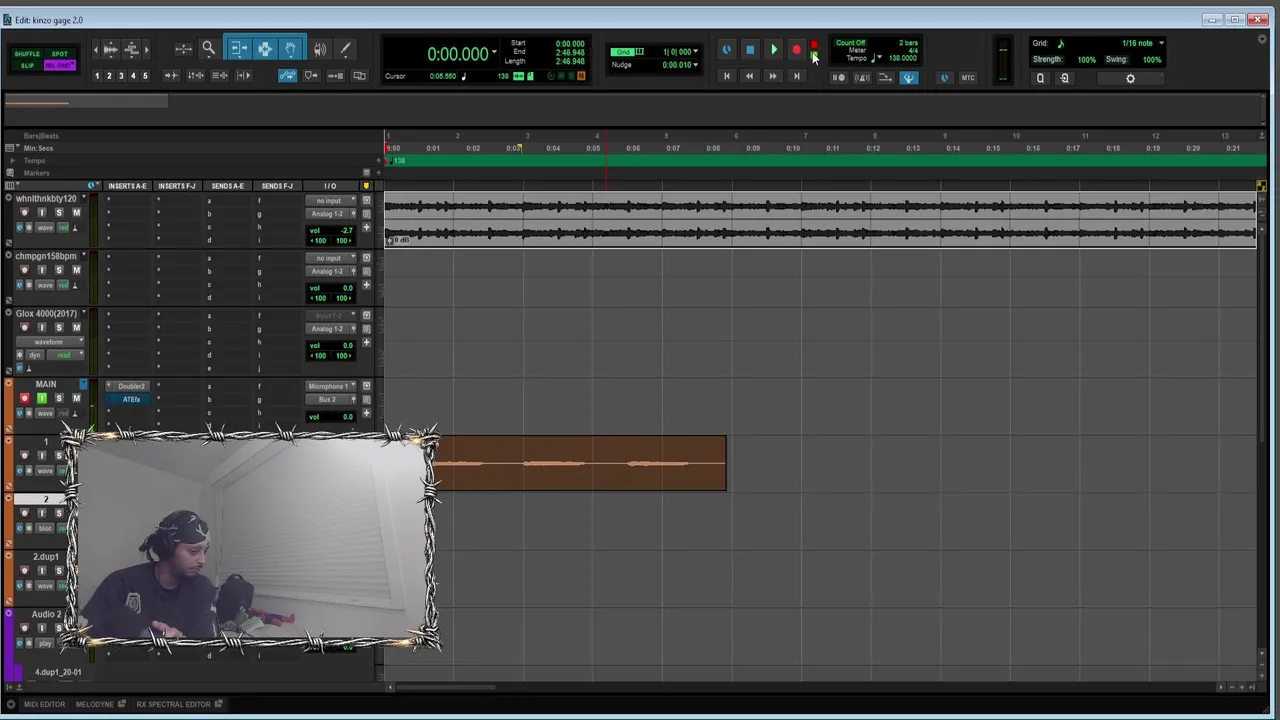Select Rel Grid edit mode
The image size is (1280, 720).
59,65
